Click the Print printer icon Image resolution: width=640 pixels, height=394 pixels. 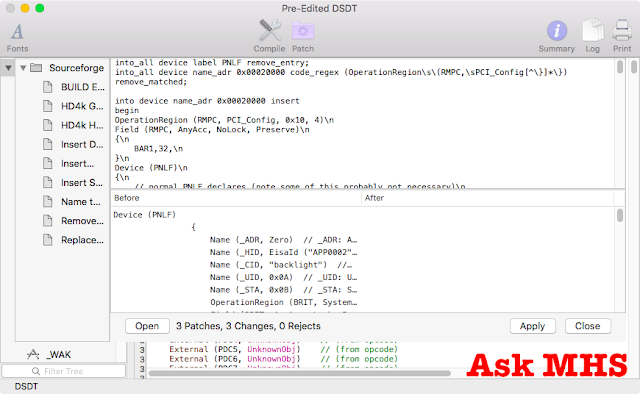(622, 30)
